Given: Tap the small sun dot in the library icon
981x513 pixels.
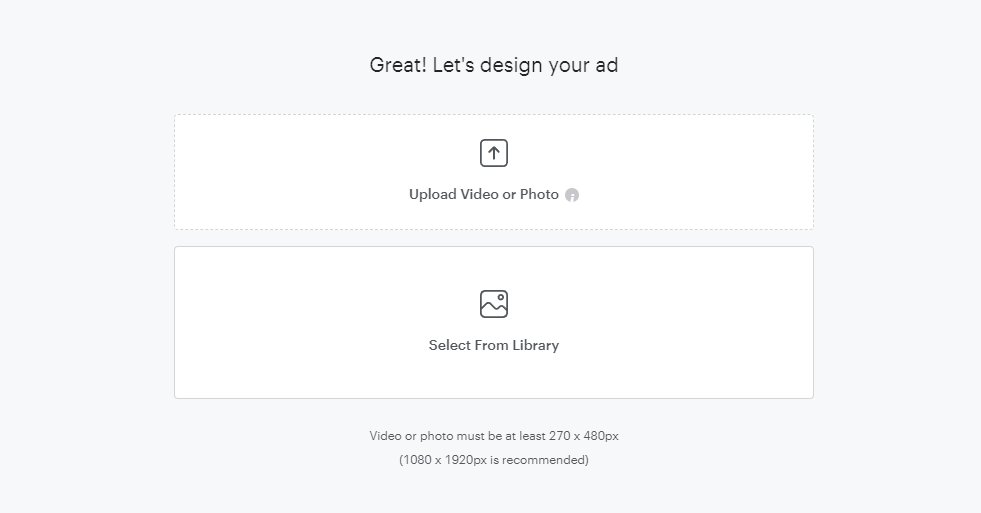Looking at the screenshot, I should click(501, 297).
